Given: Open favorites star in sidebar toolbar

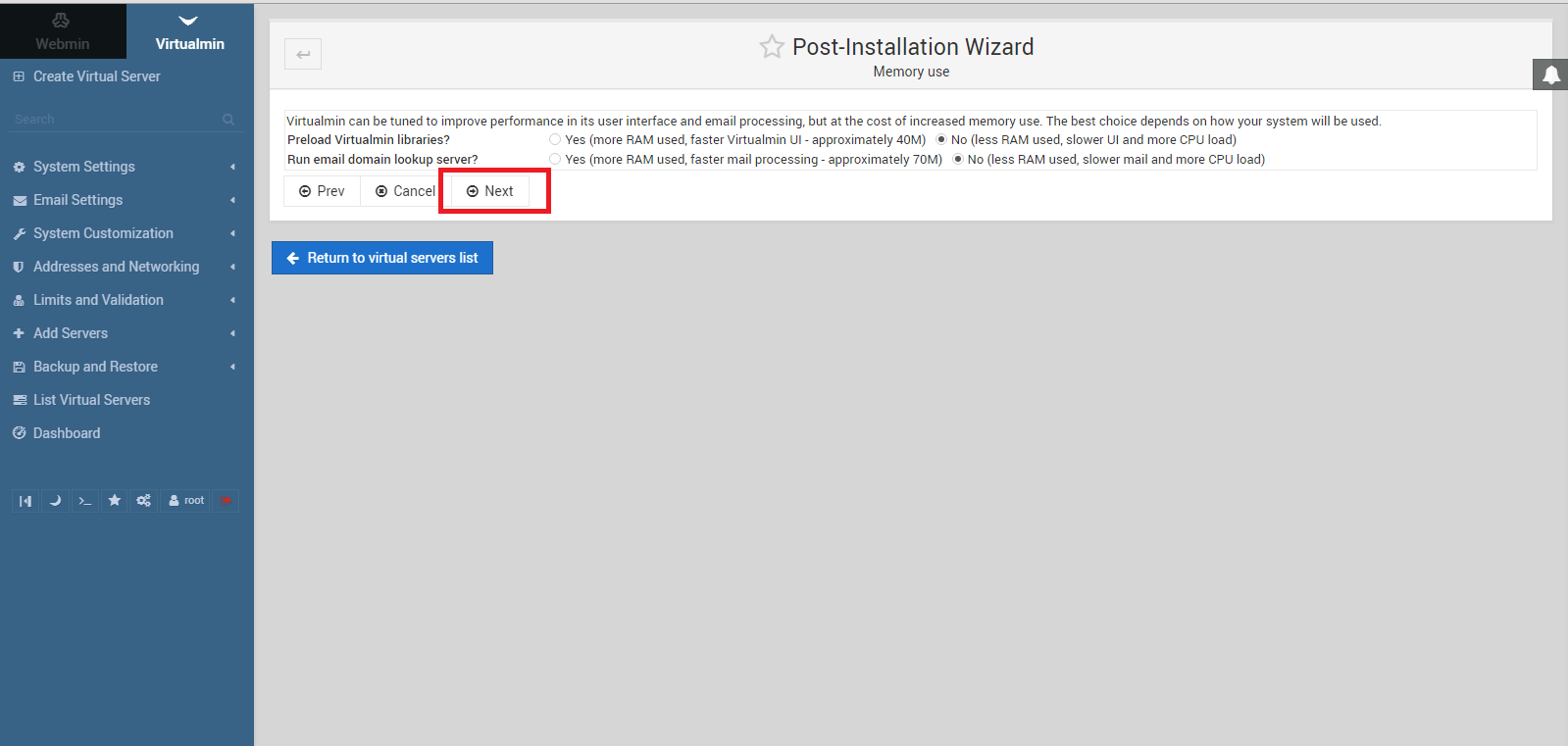Looking at the screenshot, I should [x=115, y=501].
